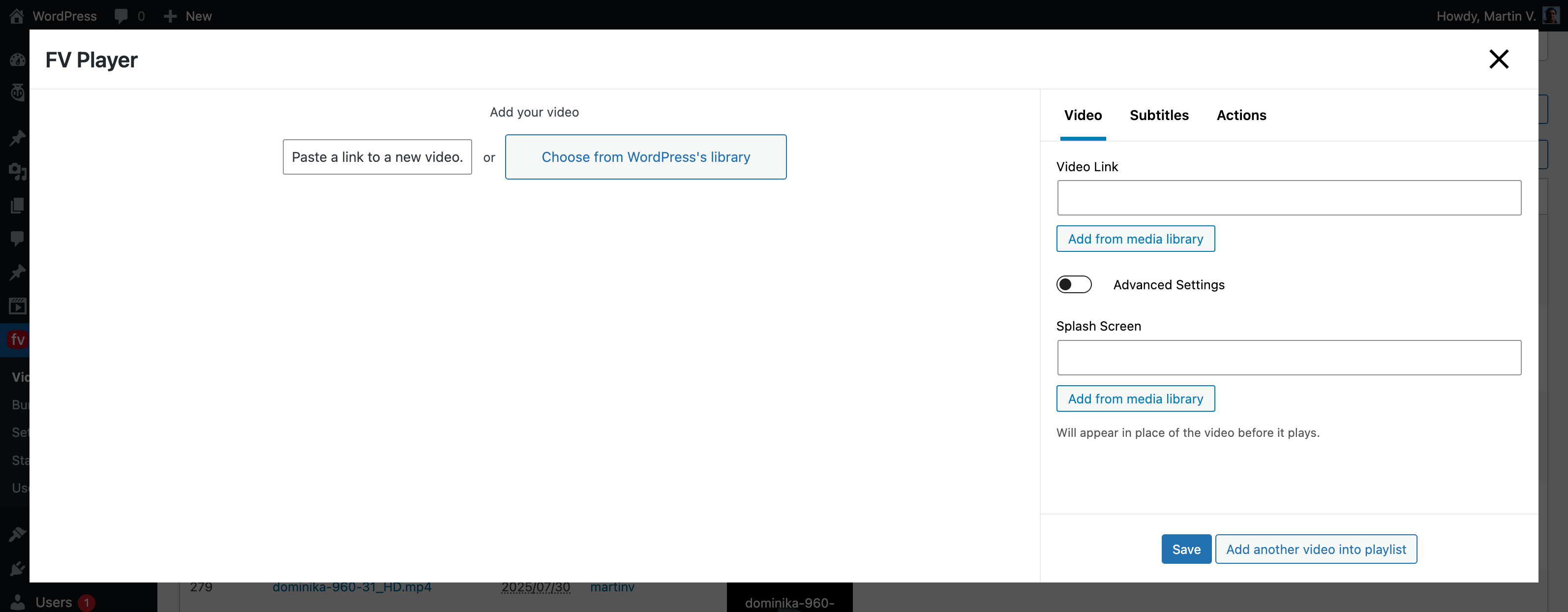This screenshot has height=612, width=1568.
Task: Toggle the Advanced Settings switch
Action: click(x=1074, y=284)
